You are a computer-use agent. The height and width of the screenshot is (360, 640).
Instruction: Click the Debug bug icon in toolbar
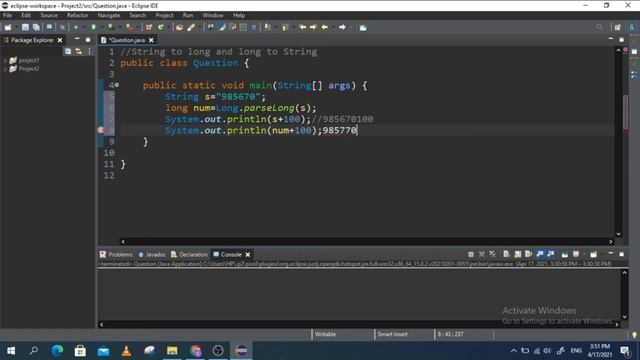[x=76, y=27]
